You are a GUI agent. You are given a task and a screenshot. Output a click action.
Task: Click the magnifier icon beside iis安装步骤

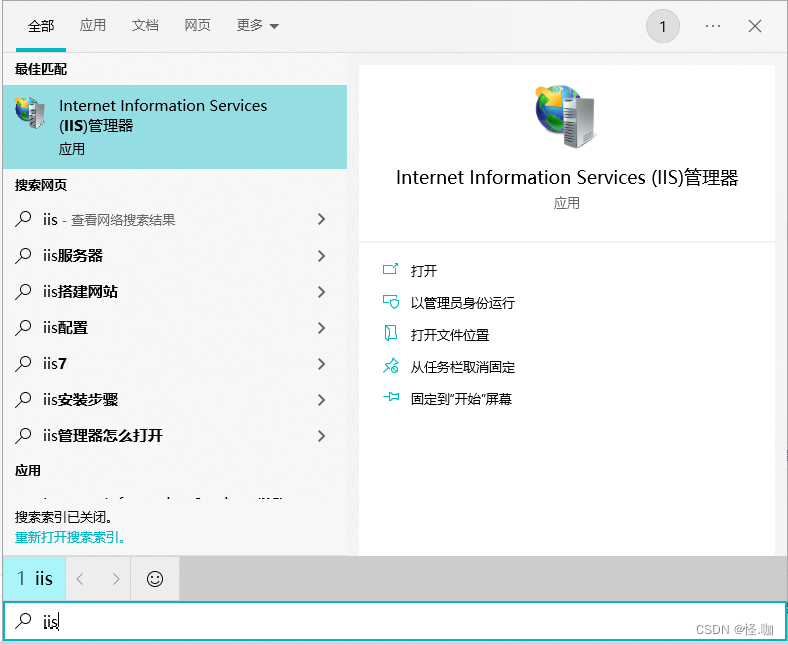(23, 400)
